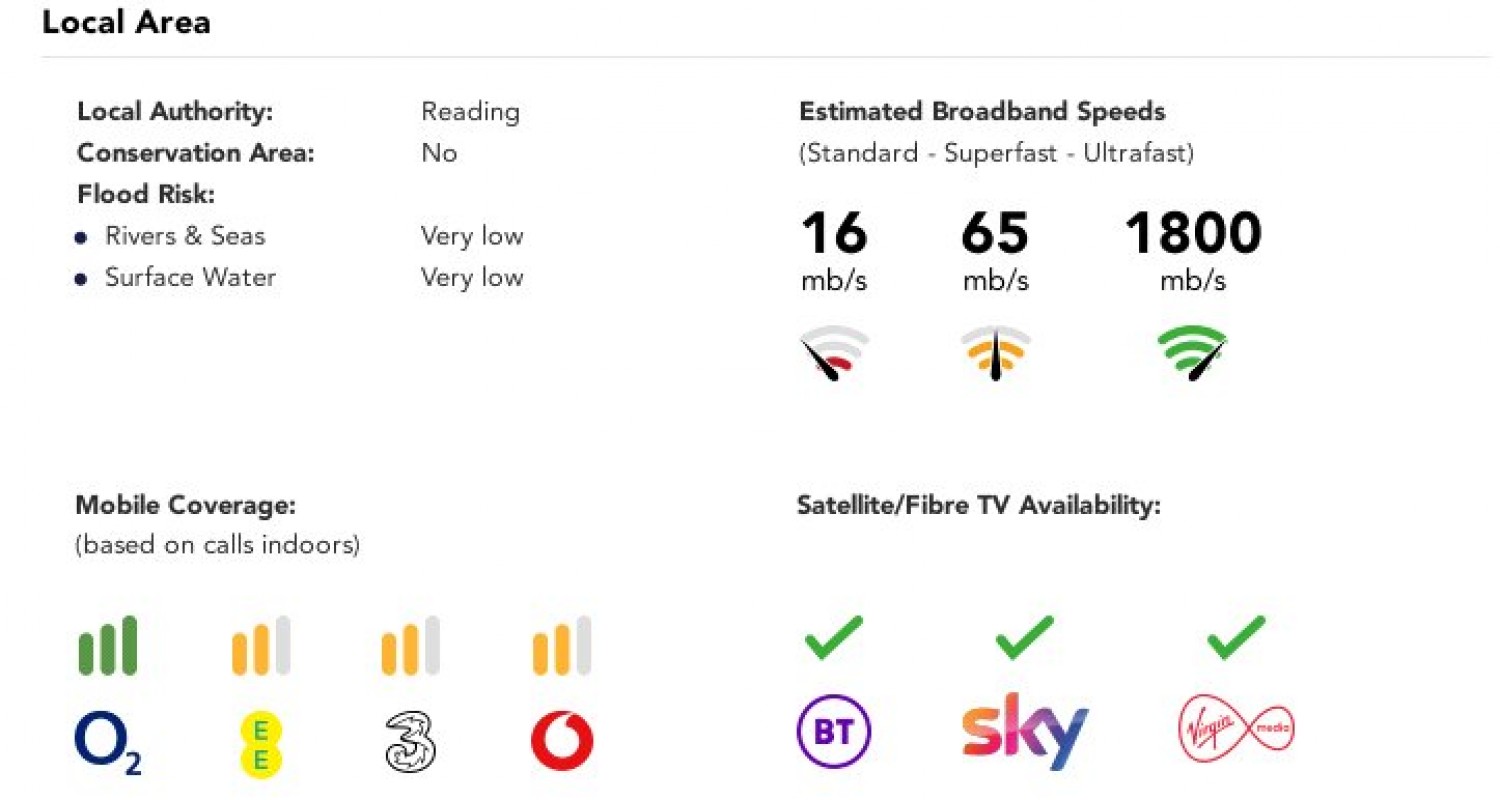Click the red standard broadband speed gauge
Screen dimensions: 1500x800
point(834,354)
